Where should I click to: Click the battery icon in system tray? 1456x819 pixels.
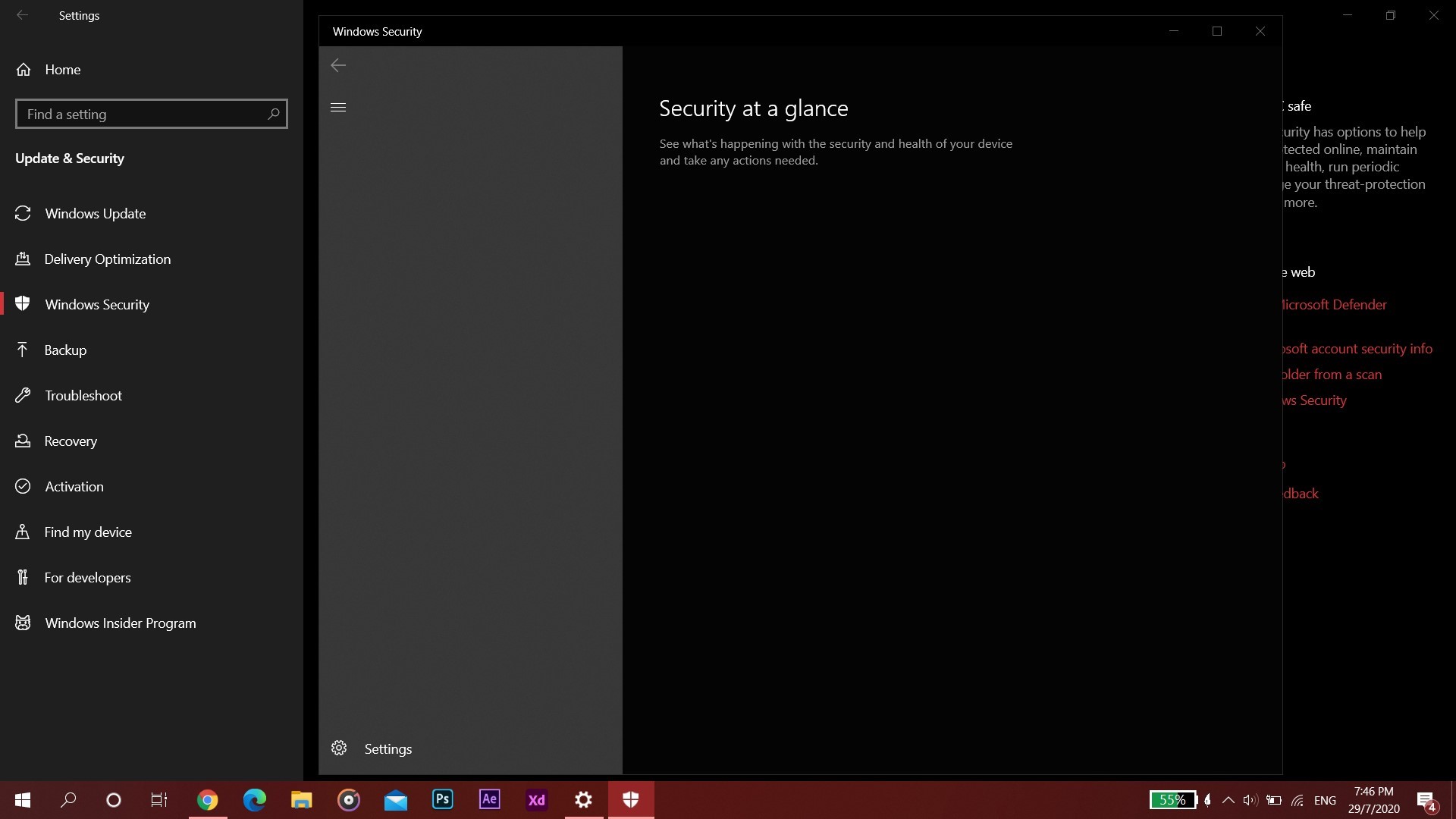(x=1274, y=800)
